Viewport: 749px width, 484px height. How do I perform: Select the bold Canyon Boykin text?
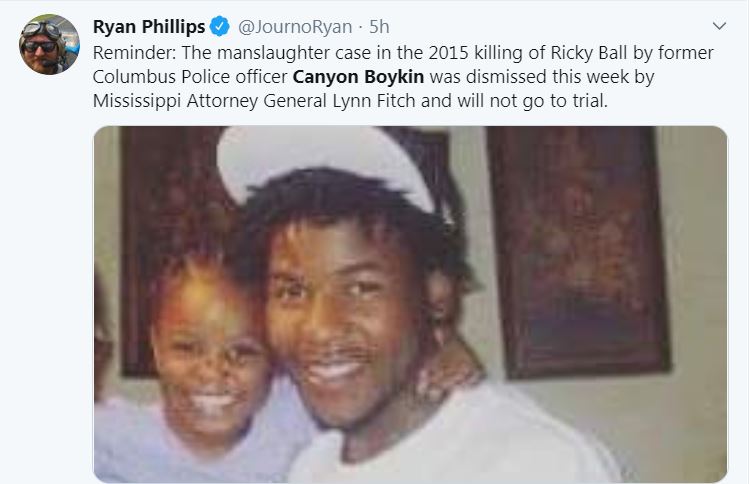click(358, 76)
